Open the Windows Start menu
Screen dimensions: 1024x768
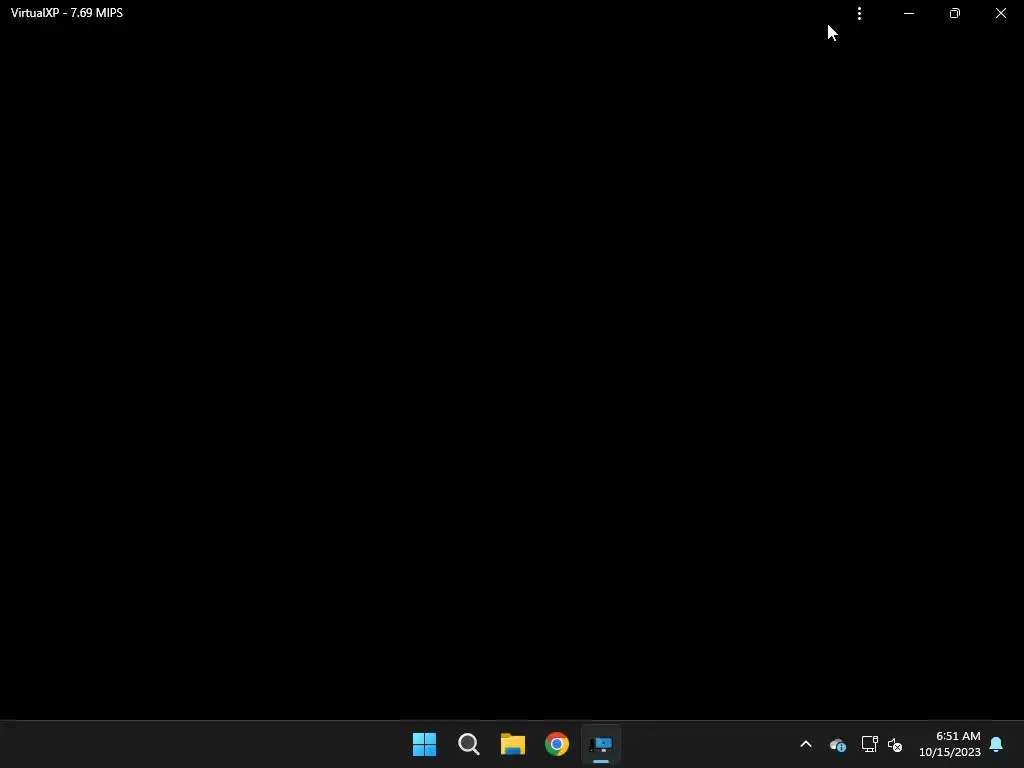[x=424, y=744]
